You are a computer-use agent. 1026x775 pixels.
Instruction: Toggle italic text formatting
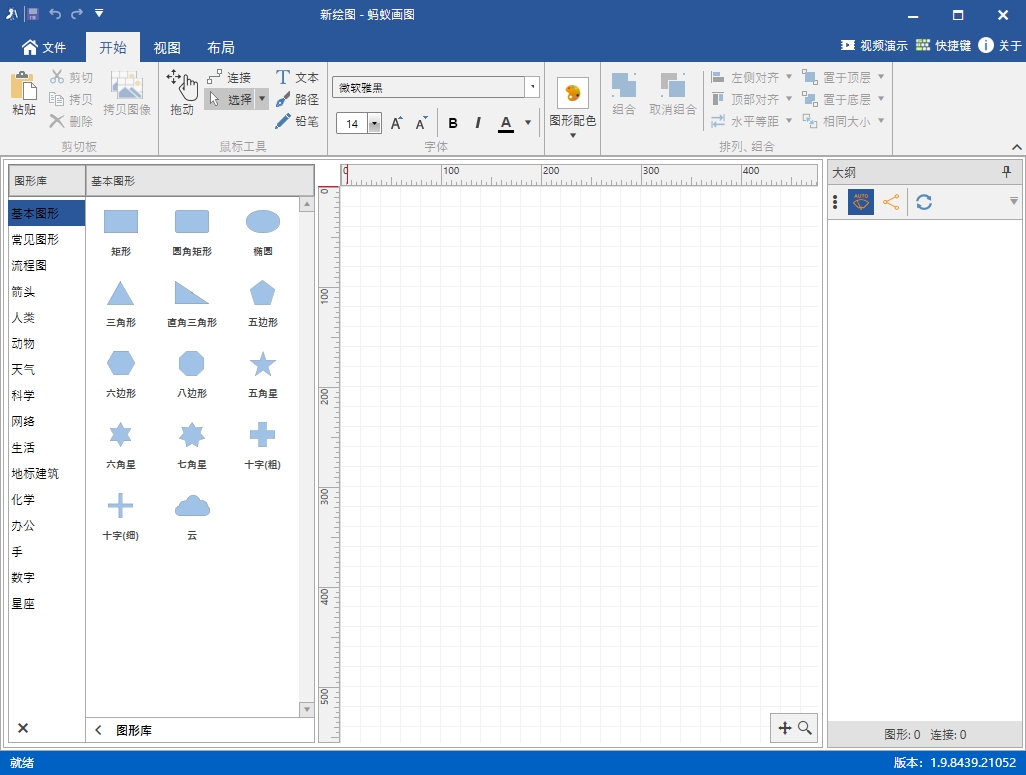[478, 123]
